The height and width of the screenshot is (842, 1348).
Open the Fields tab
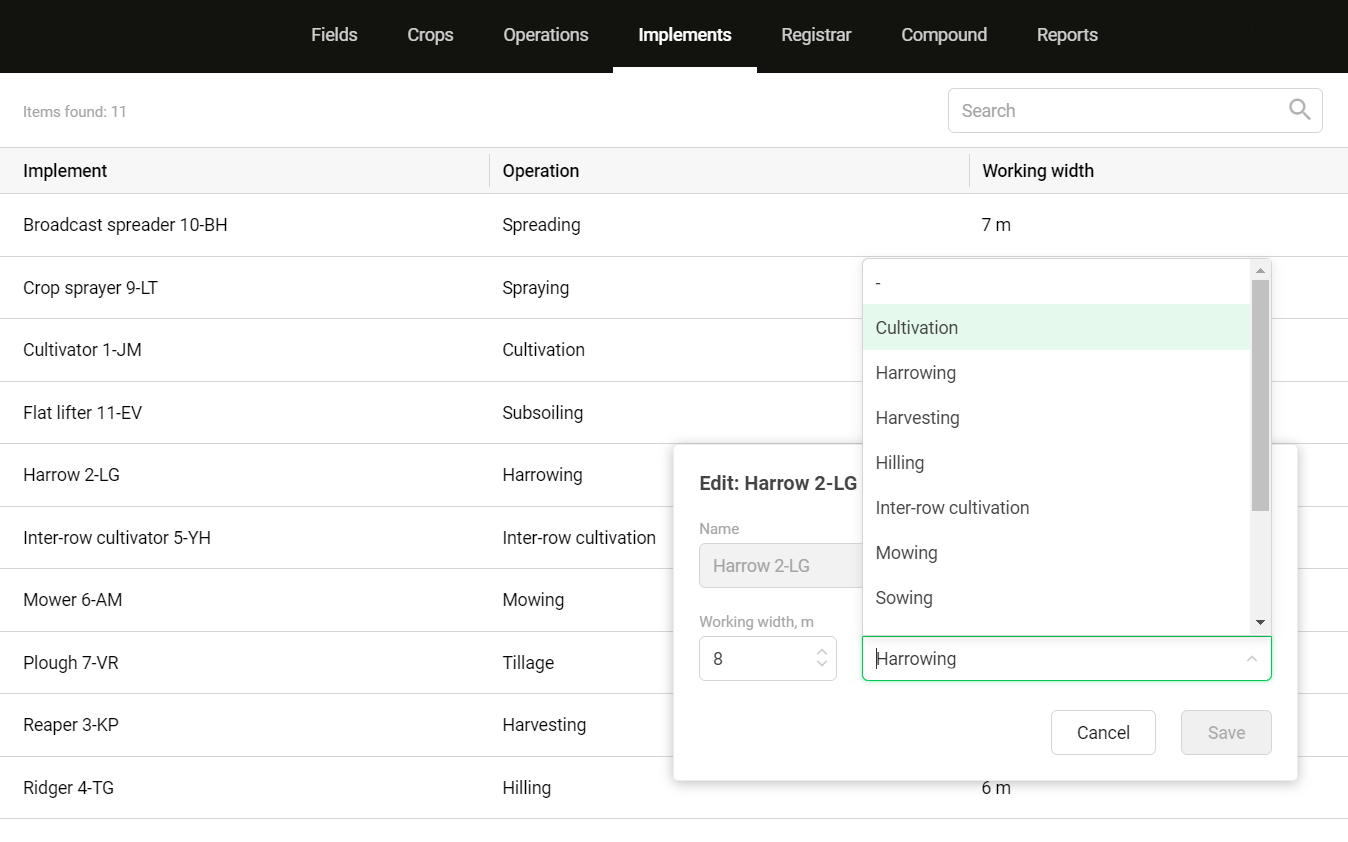coord(334,35)
